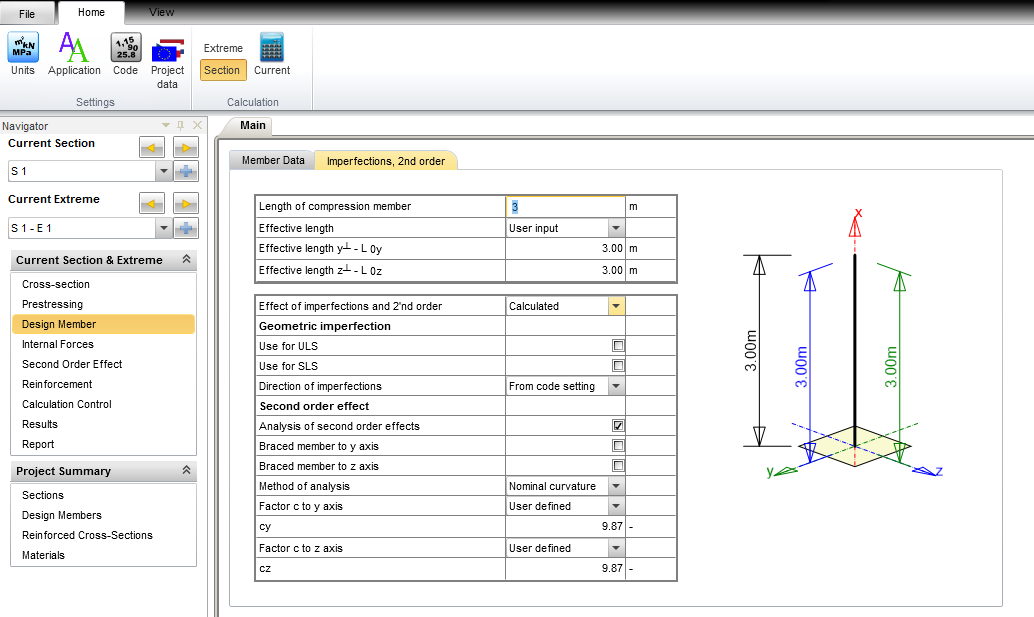Open the Imperfections, 2nd order tab

pyautogui.click(x=386, y=159)
